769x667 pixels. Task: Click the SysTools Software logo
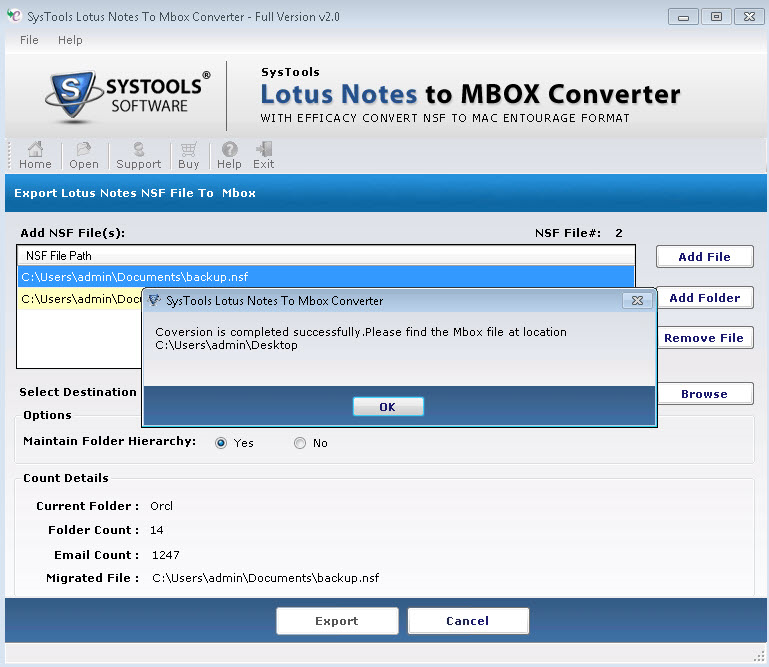(x=128, y=95)
